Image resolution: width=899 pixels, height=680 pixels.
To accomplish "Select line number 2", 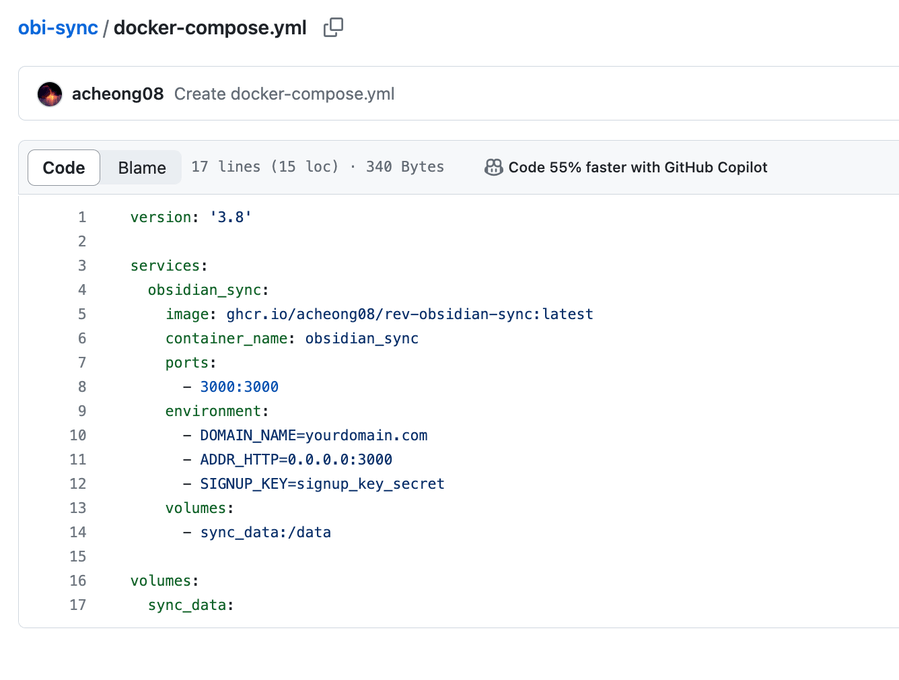I will (x=82, y=241).
